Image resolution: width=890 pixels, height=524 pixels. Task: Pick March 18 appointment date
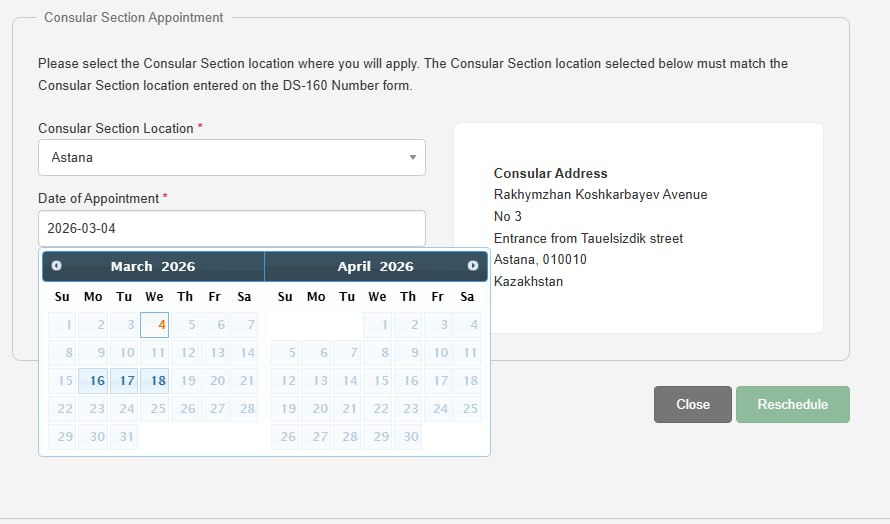pos(155,381)
